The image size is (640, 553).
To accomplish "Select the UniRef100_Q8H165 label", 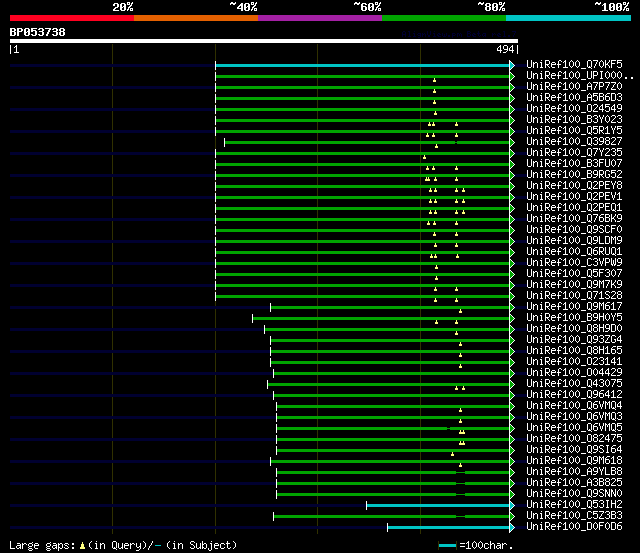I will pyautogui.click(x=574, y=351).
